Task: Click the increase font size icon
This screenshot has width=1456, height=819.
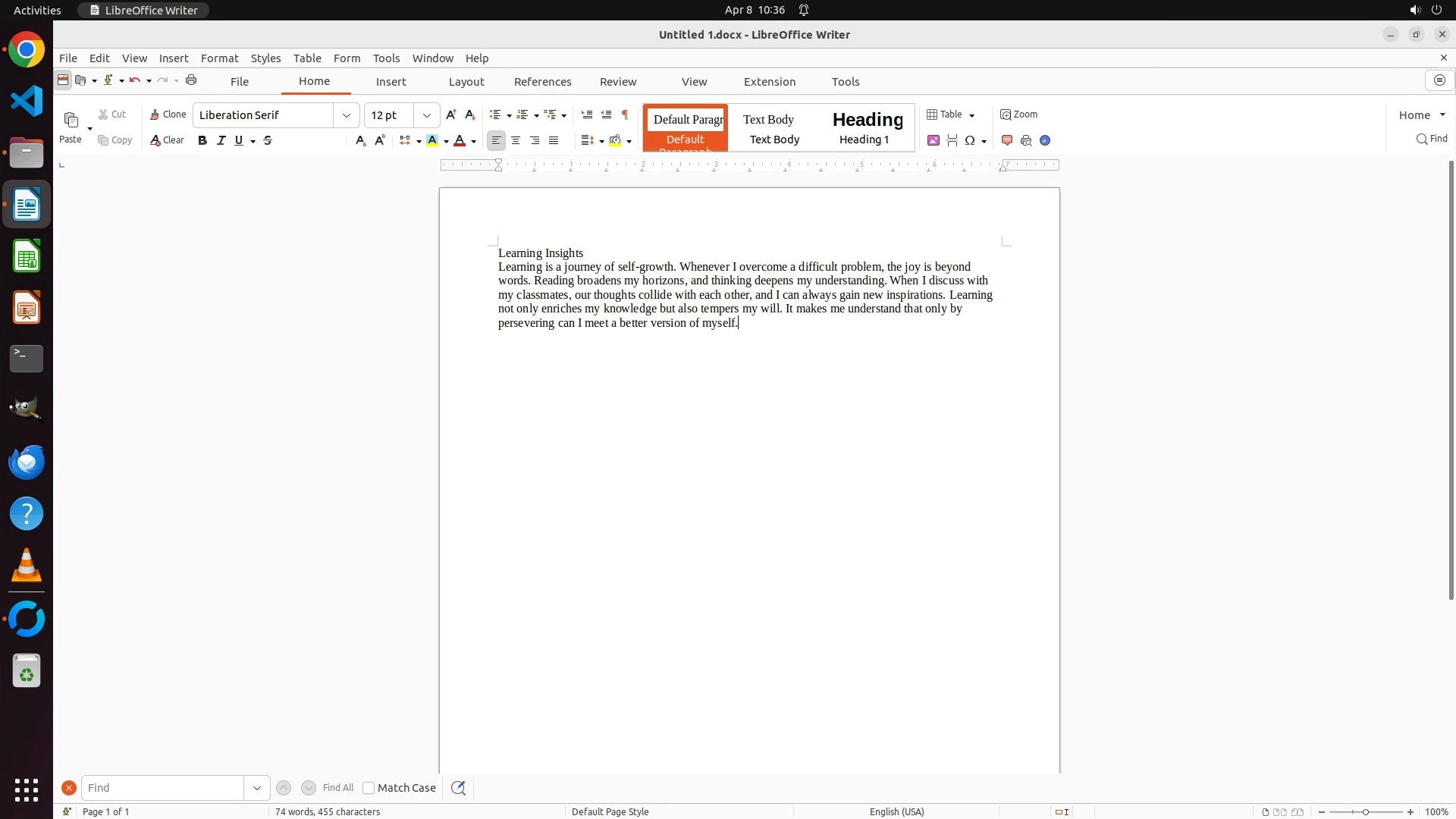Action: [x=451, y=115]
